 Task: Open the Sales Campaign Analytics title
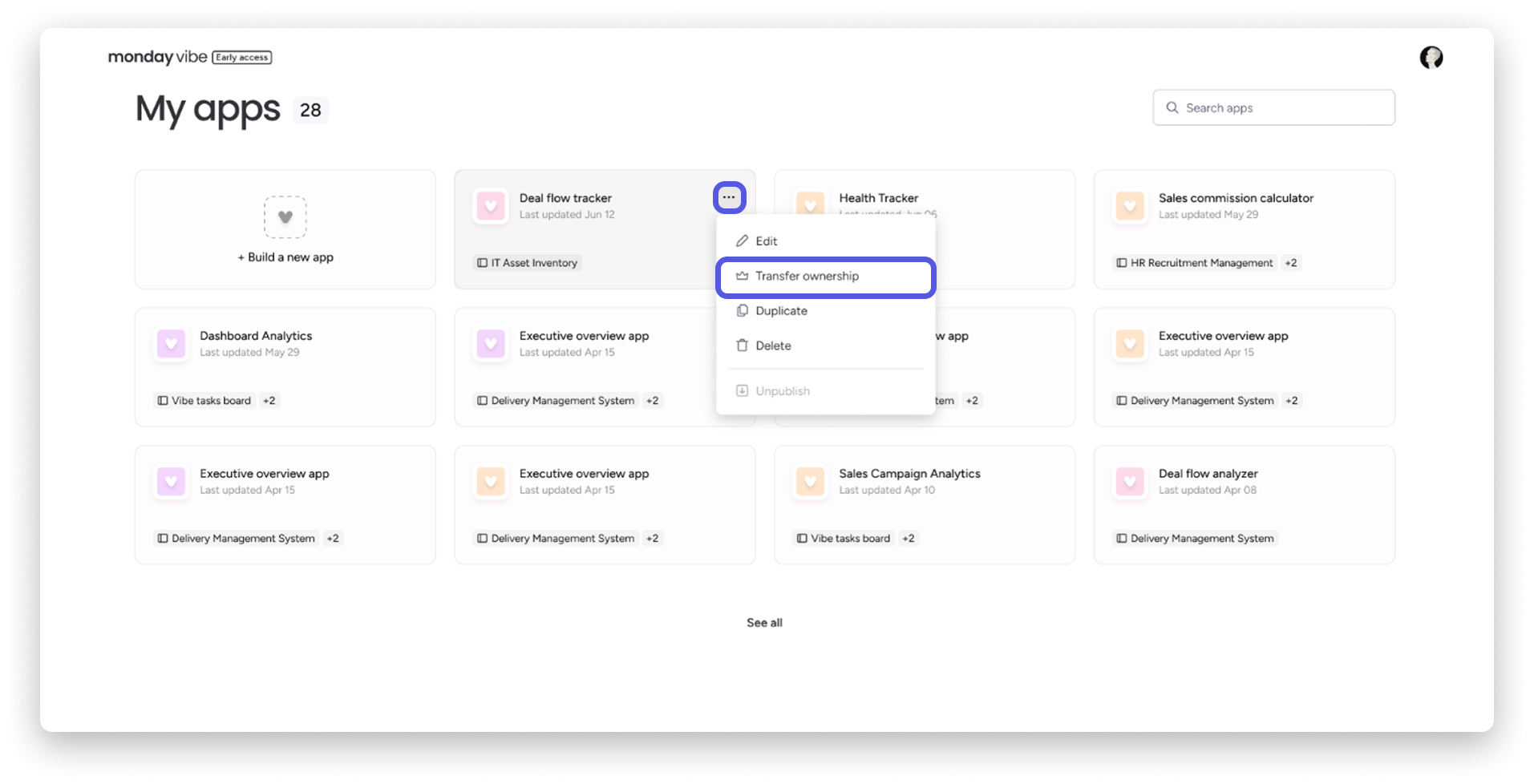coord(909,474)
